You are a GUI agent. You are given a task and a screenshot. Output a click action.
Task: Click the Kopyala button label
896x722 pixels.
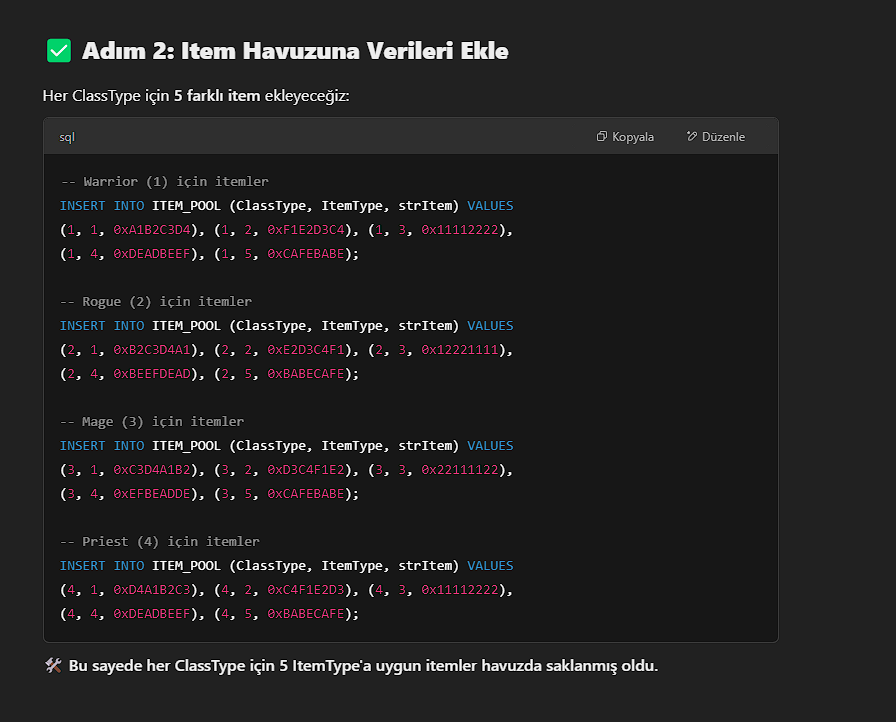click(x=633, y=137)
